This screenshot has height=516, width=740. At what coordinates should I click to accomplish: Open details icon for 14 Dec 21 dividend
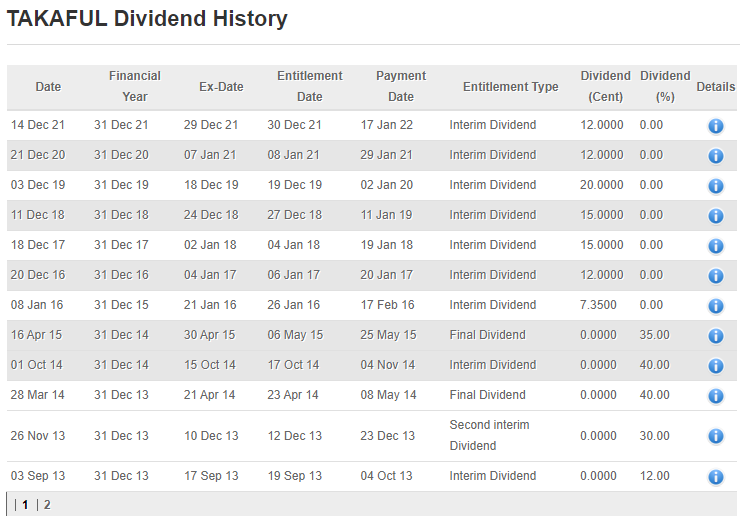click(x=716, y=126)
